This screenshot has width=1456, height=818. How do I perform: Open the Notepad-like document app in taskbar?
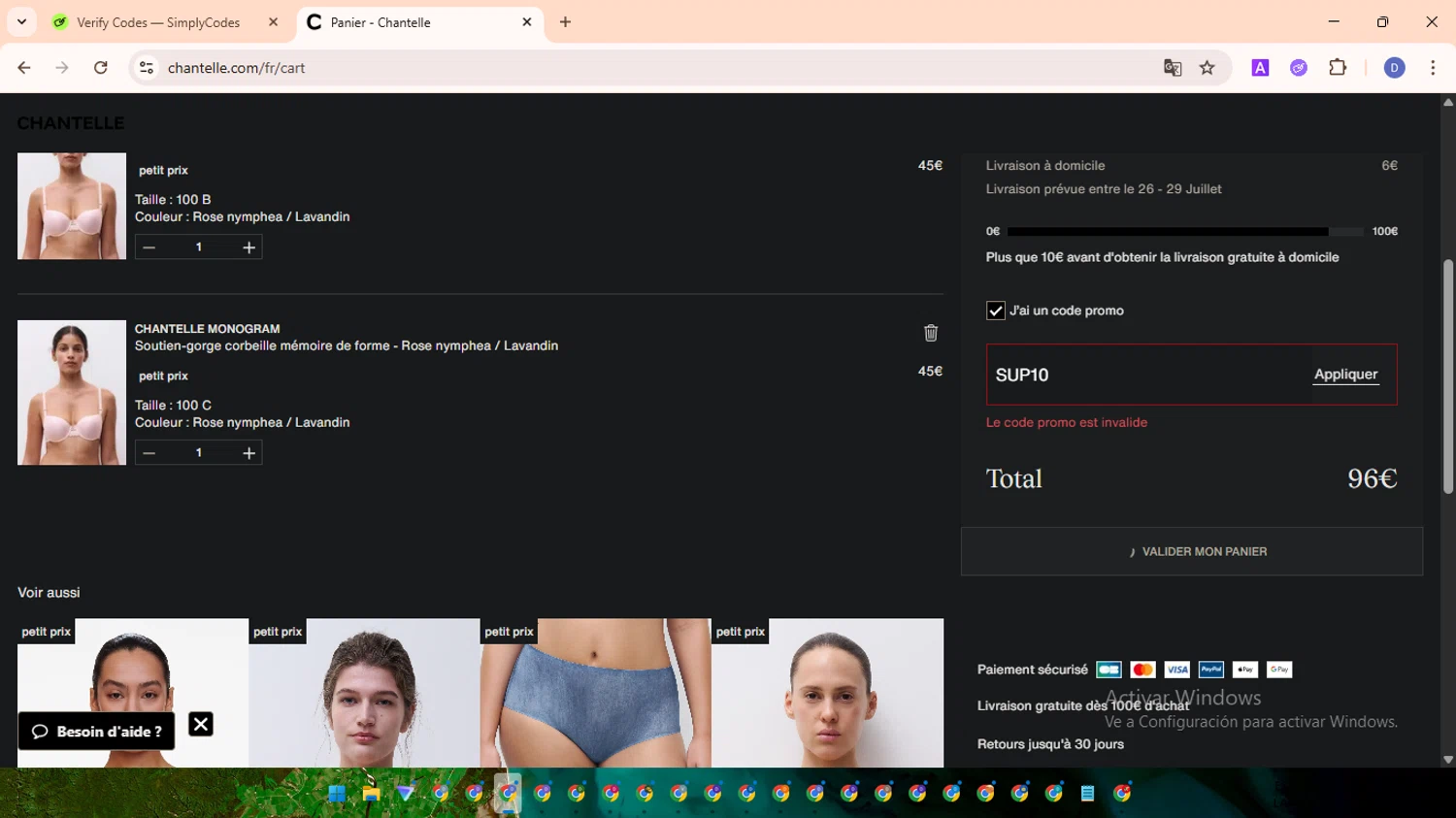[x=1088, y=794]
